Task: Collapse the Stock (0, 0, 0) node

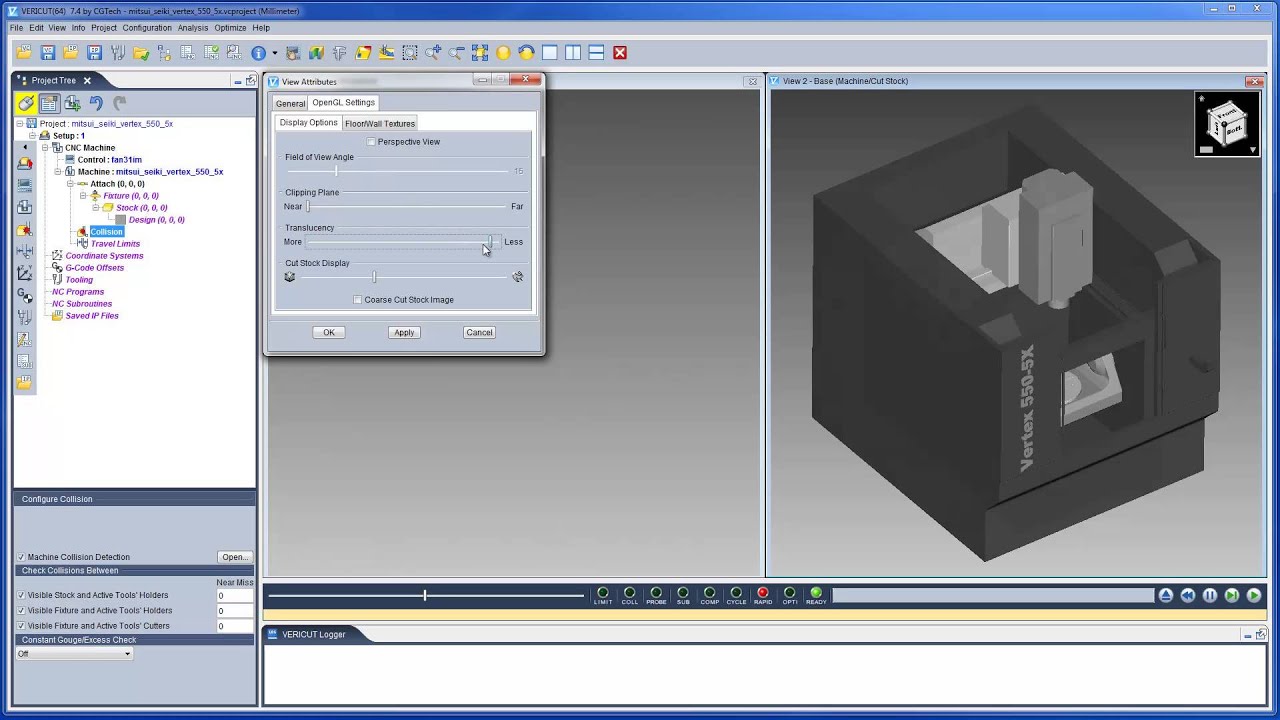Action: click(x=96, y=208)
